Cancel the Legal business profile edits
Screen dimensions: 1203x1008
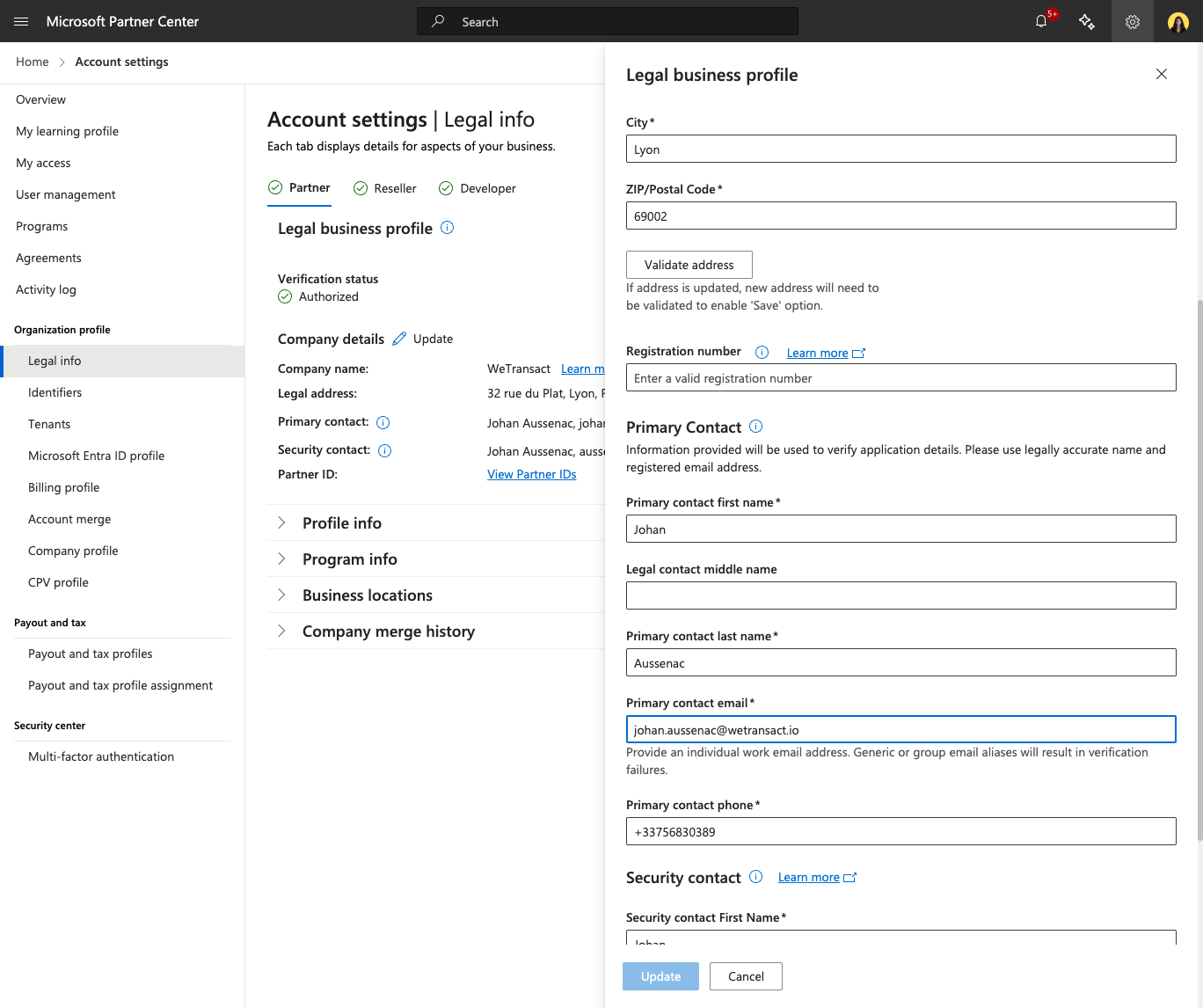click(x=746, y=976)
